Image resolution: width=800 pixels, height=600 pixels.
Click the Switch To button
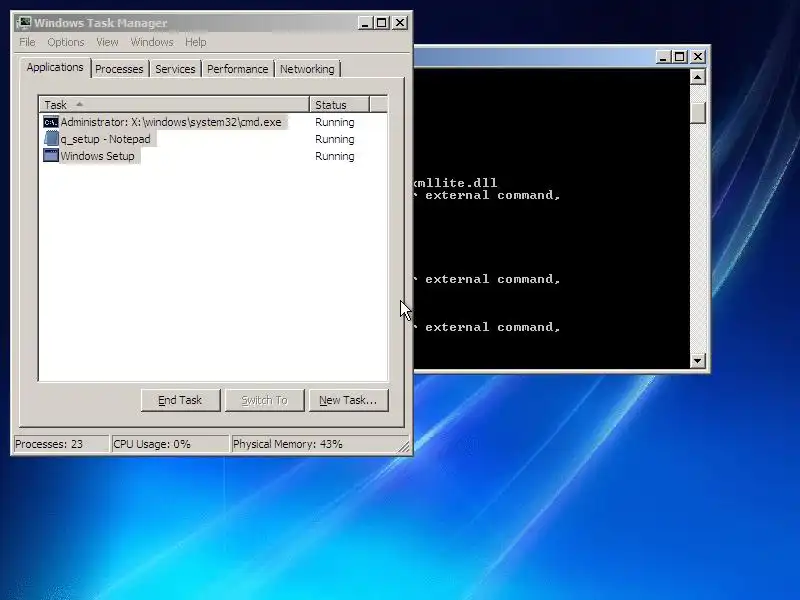pyautogui.click(x=264, y=400)
